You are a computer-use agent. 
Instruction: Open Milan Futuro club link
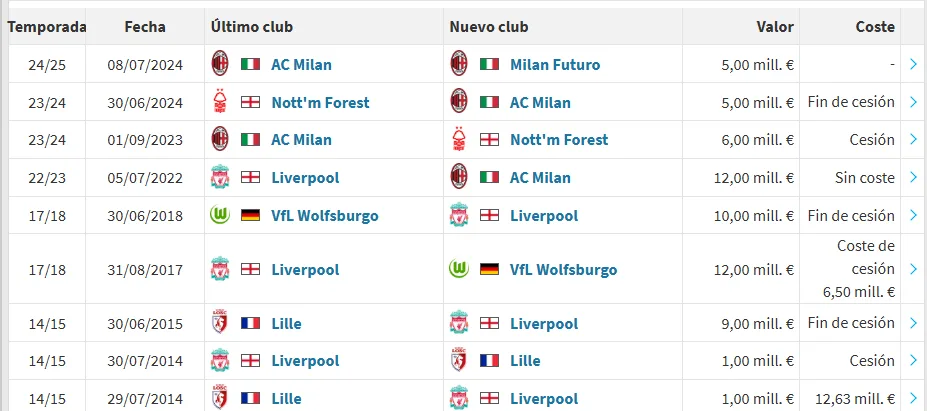click(x=555, y=64)
